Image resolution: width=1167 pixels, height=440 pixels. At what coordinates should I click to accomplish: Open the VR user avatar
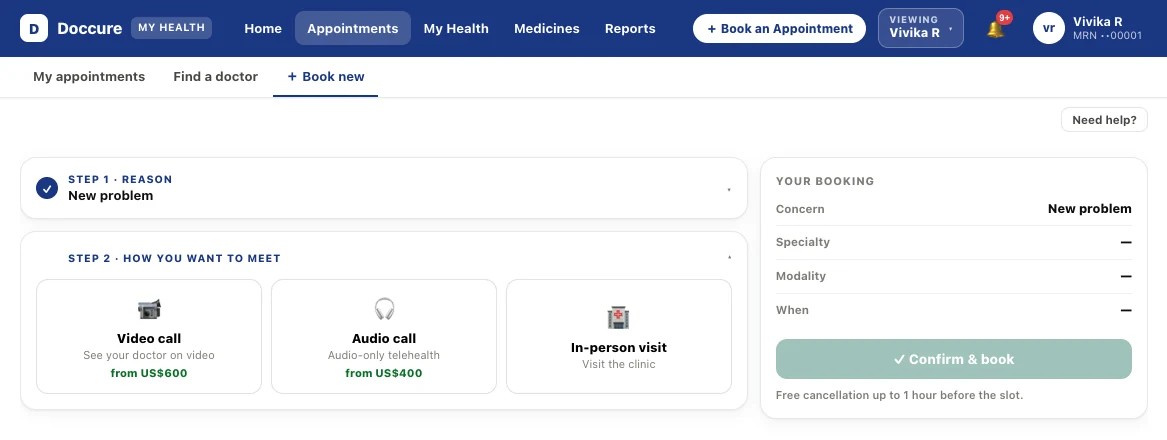1049,28
